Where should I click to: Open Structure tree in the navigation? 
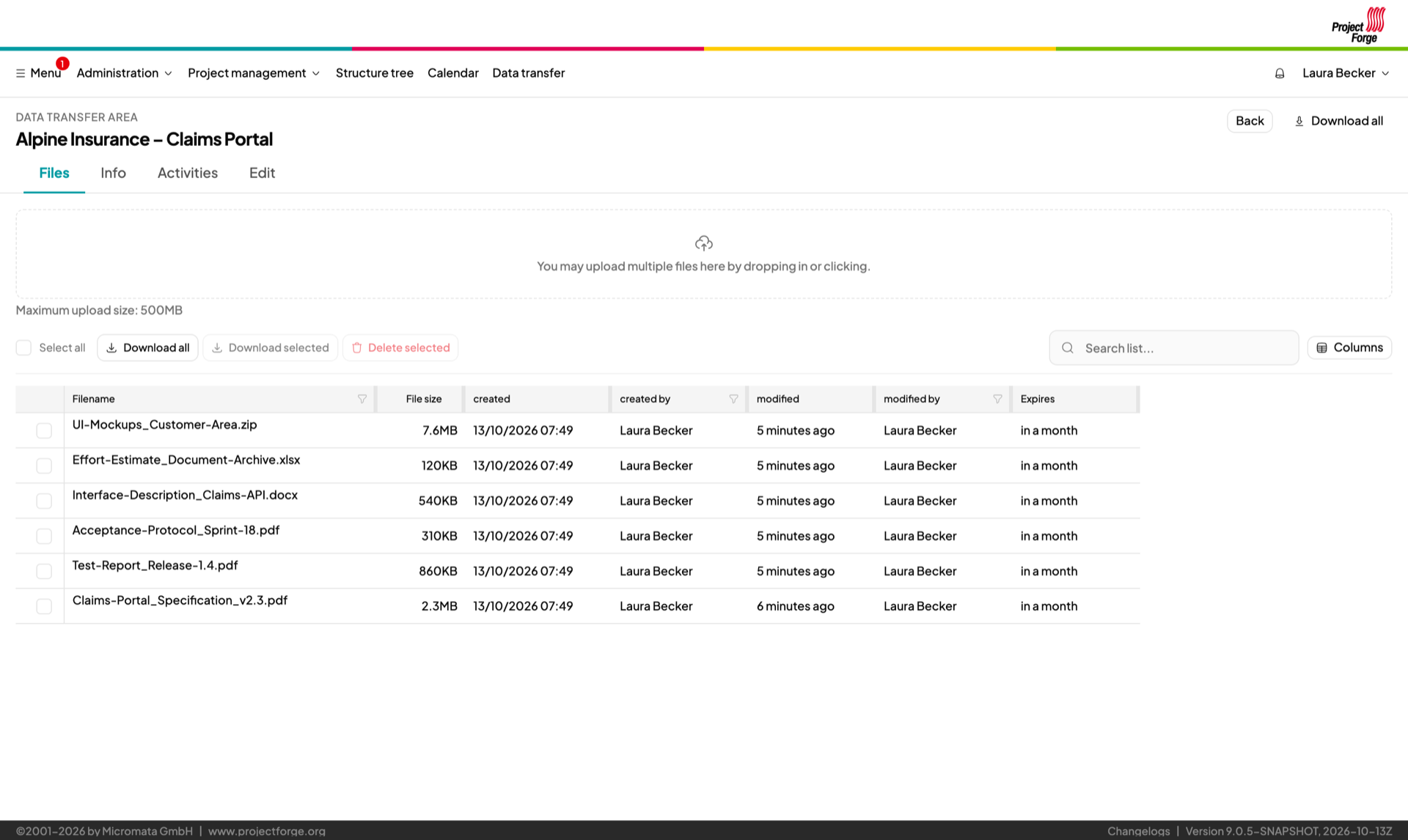coord(375,73)
